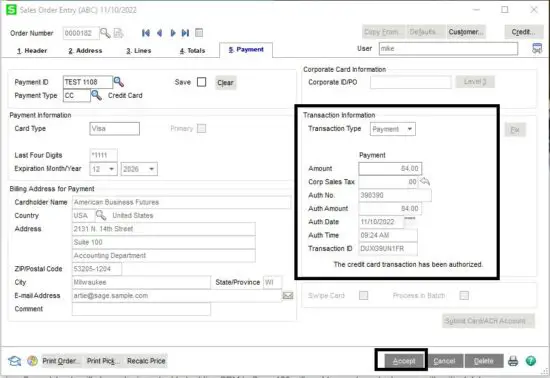Screen dimensions: 550x378
Task: Click the globe icon beside Print Order
Action: pos(32,360)
